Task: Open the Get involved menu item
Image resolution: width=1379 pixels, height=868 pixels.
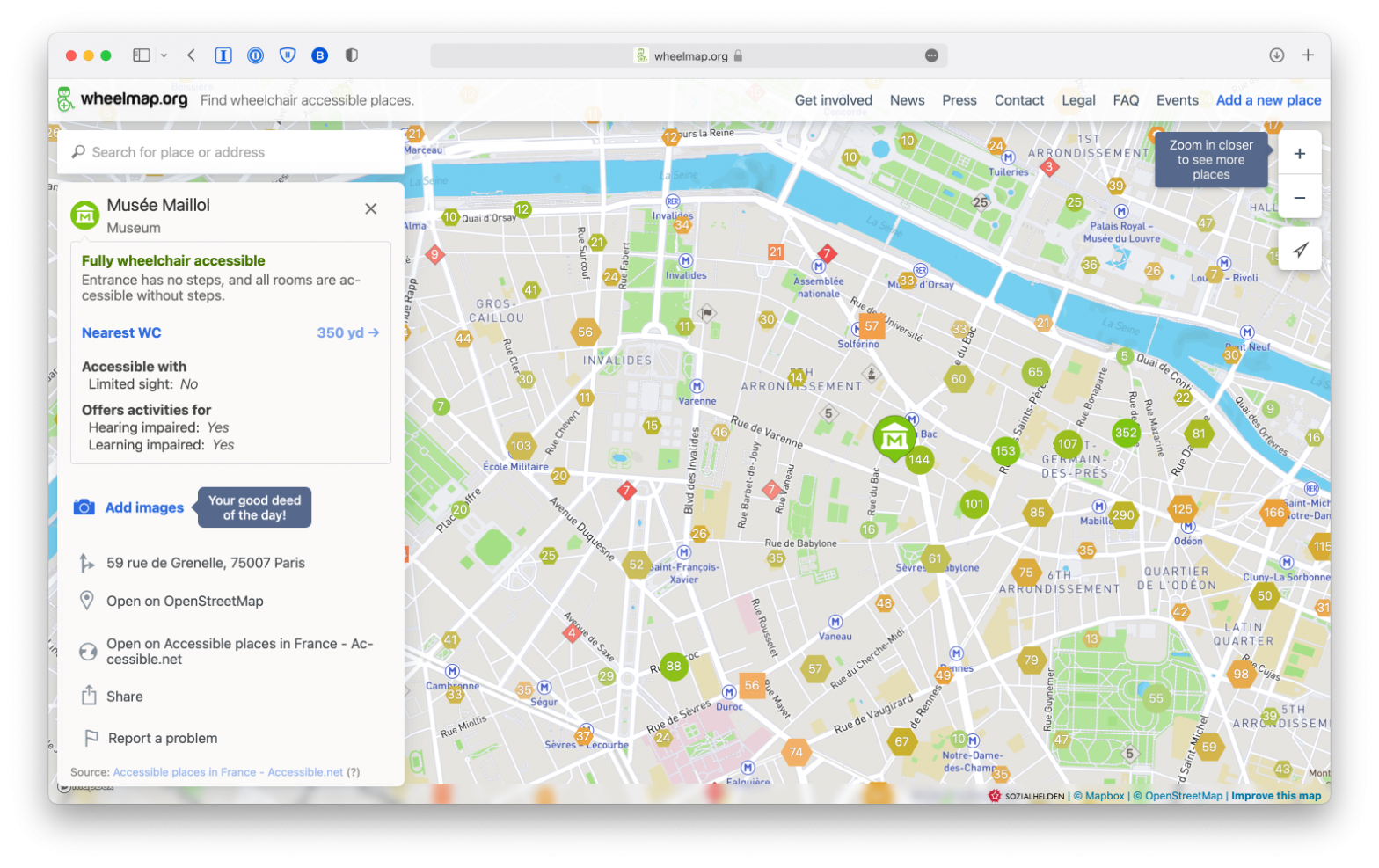Action: [x=833, y=100]
